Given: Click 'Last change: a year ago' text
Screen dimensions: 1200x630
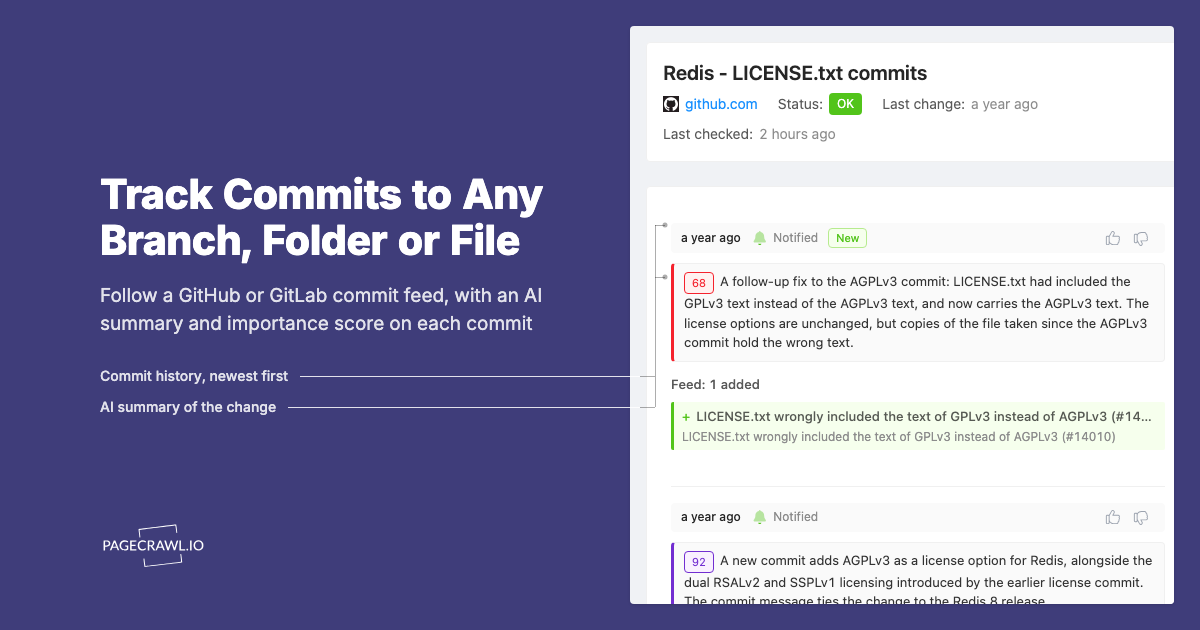Looking at the screenshot, I should [x=960, y=104].
